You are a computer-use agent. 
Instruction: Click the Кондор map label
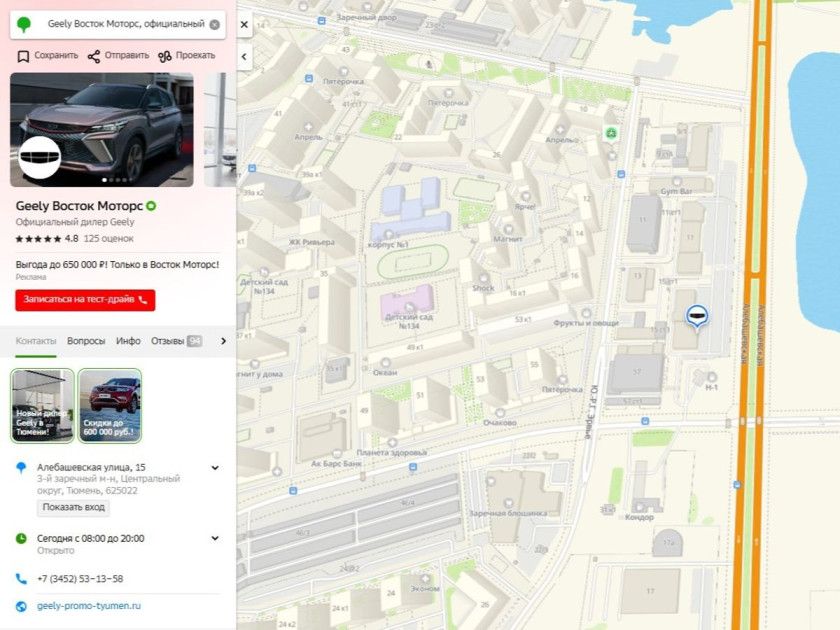[639, 518]
